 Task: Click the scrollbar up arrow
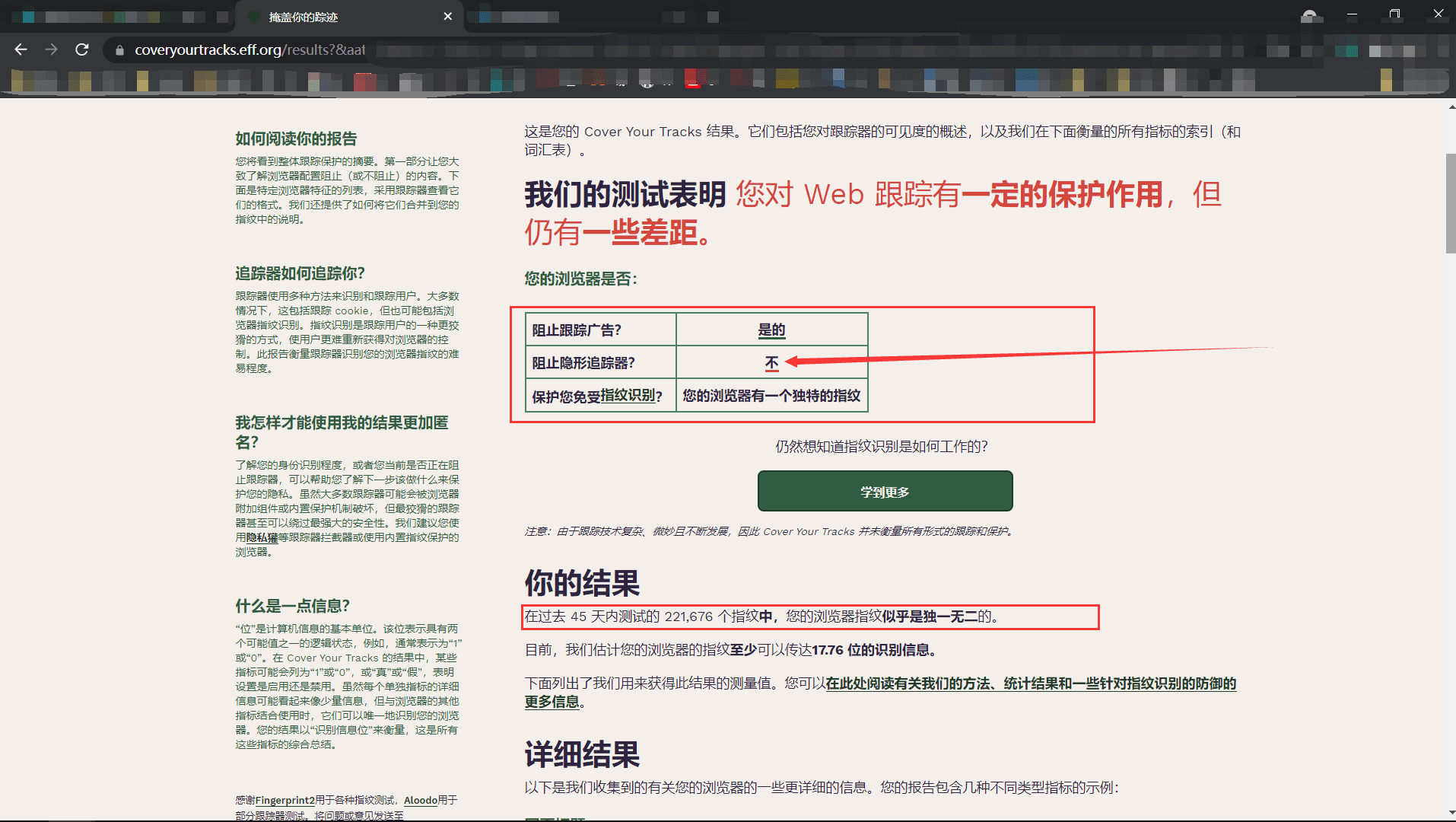click(x=1451, y=107)
